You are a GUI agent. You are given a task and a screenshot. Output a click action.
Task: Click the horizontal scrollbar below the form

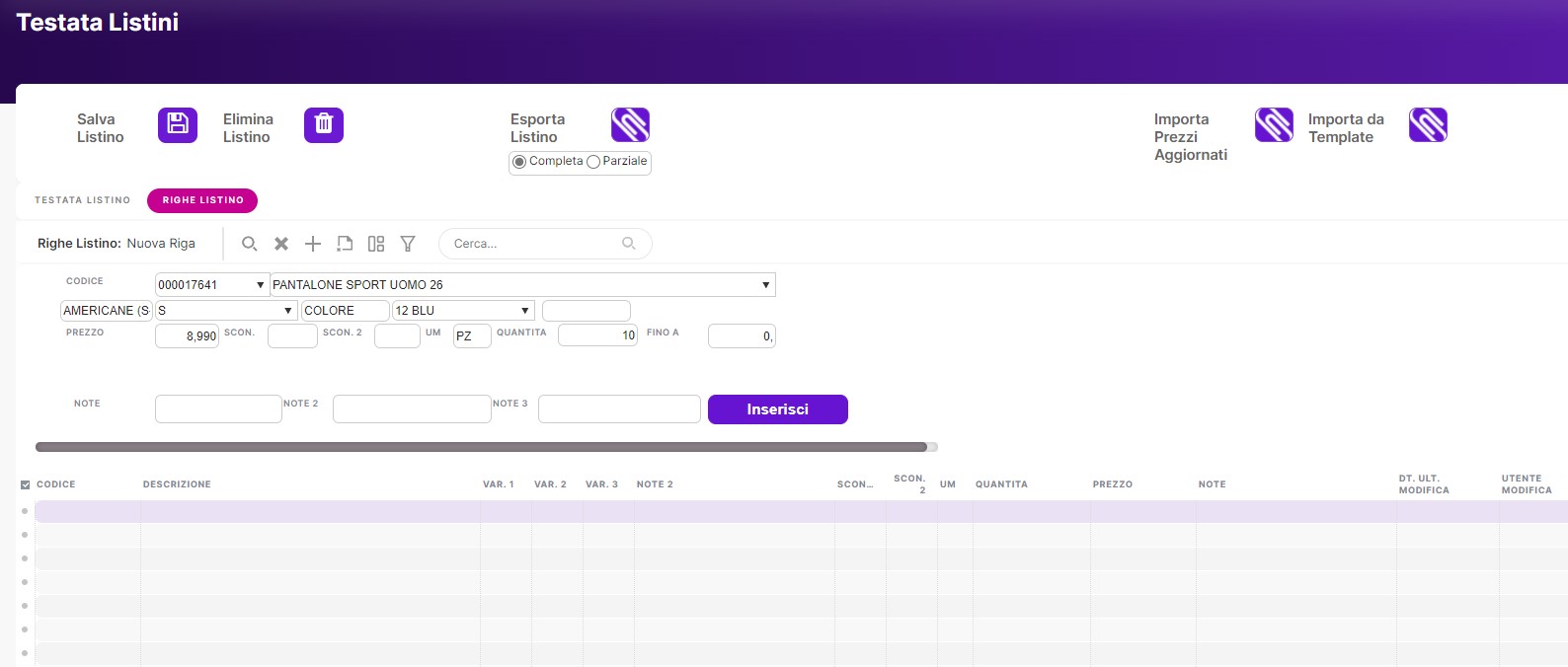481,447
